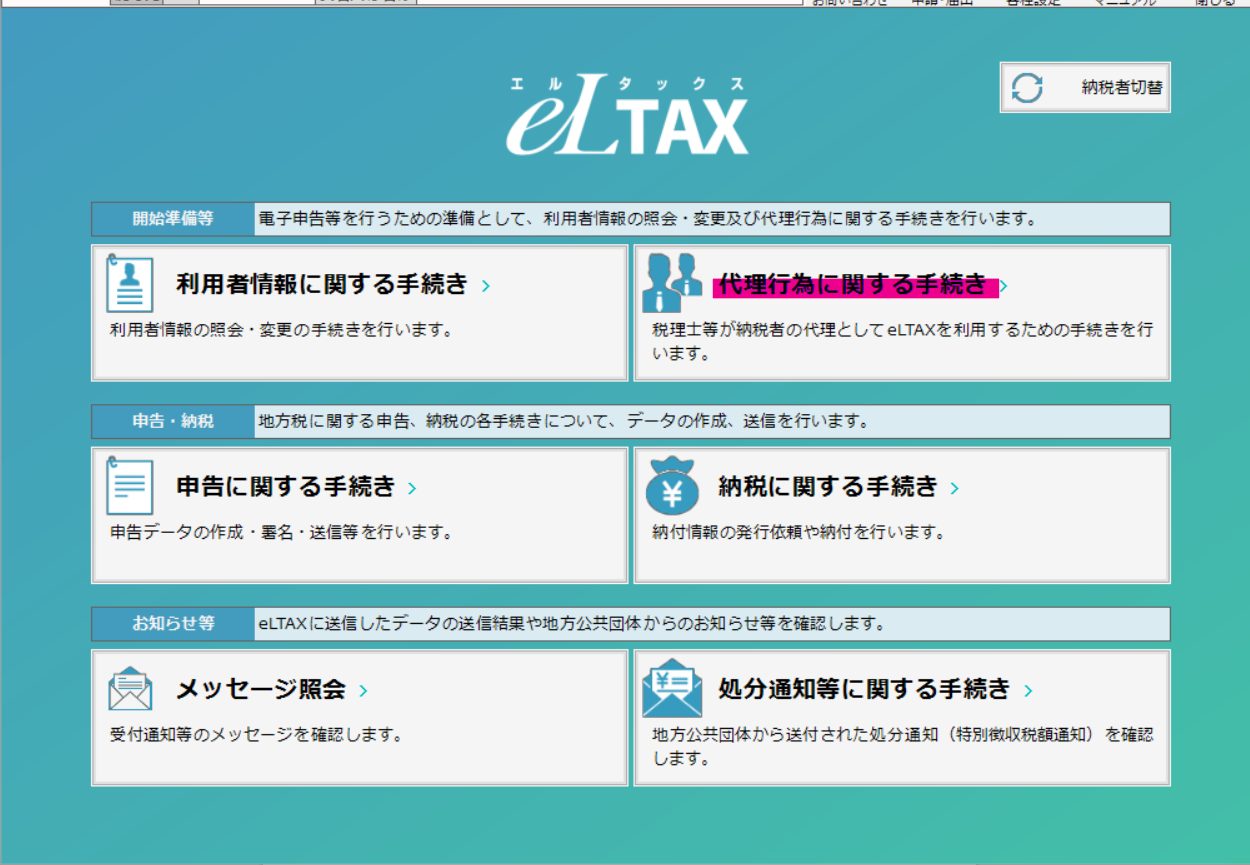Click the 開始準備等 section label
The width and height of the screenshot is (1250, 865).
tap(173, 219)
